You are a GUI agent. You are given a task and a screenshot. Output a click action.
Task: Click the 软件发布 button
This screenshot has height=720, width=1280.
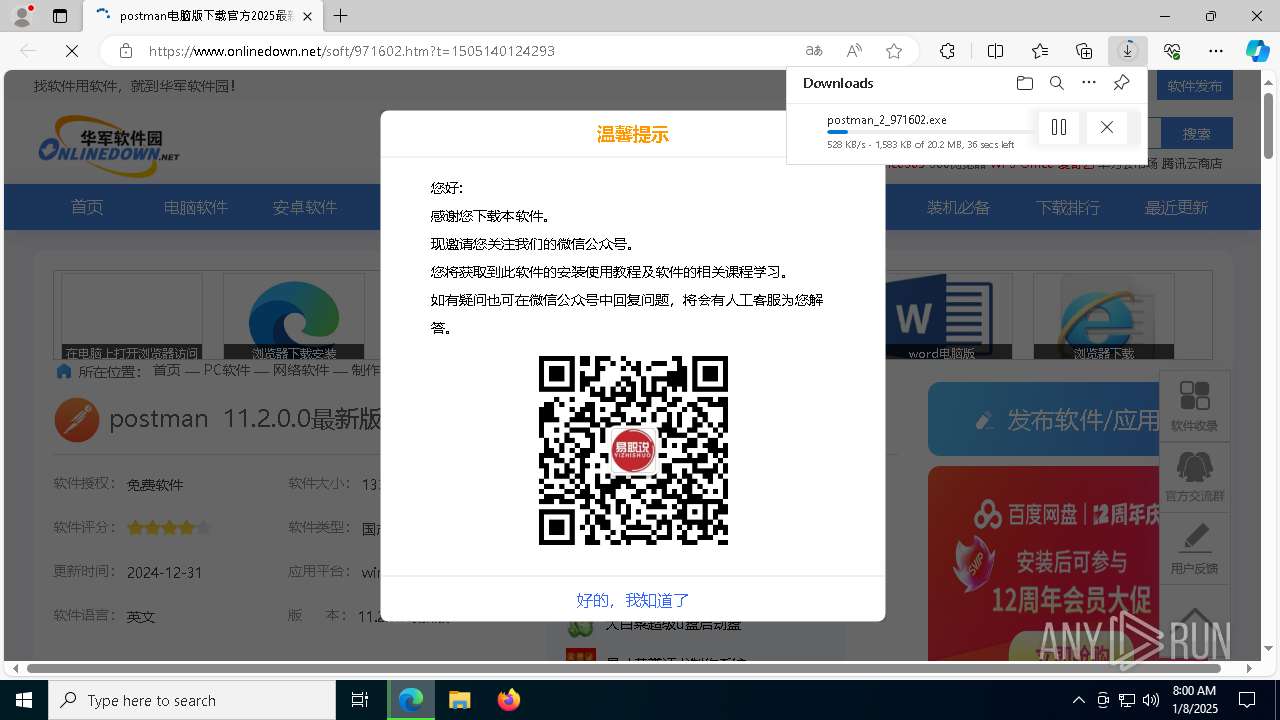pyautogui.click(x=1195, y=86)
